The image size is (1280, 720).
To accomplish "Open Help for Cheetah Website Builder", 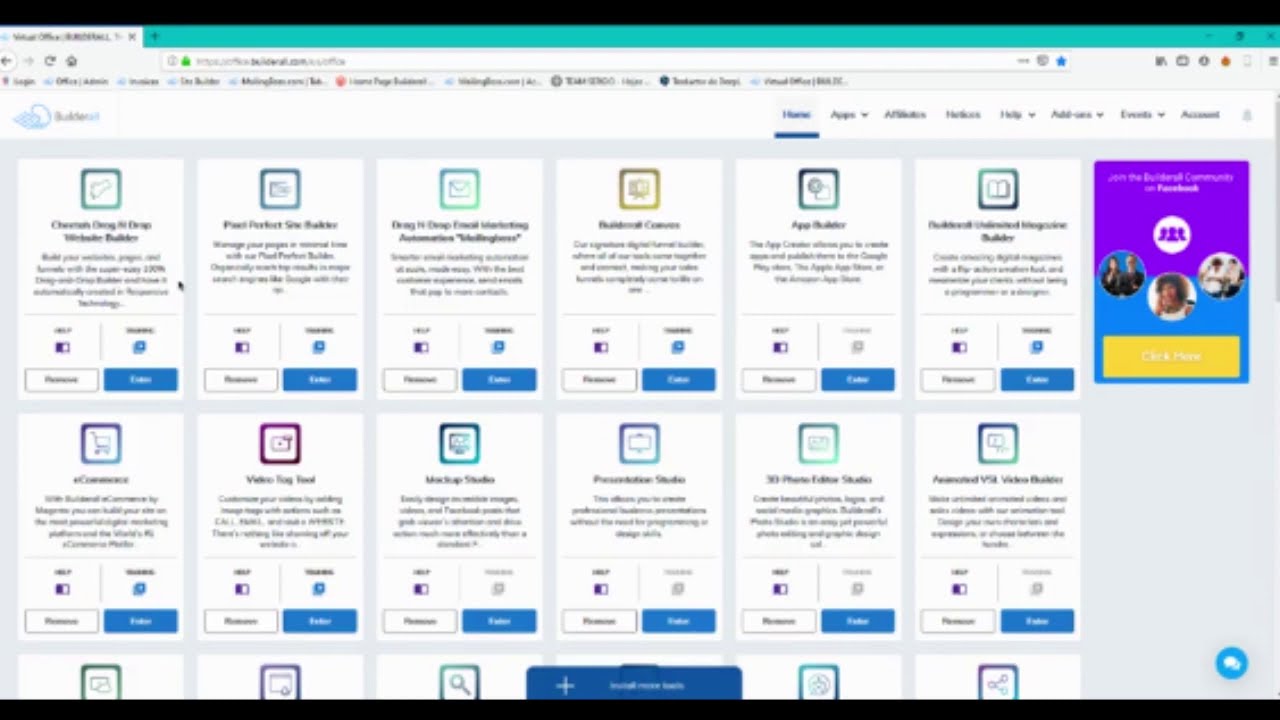I will pos(62,347).
